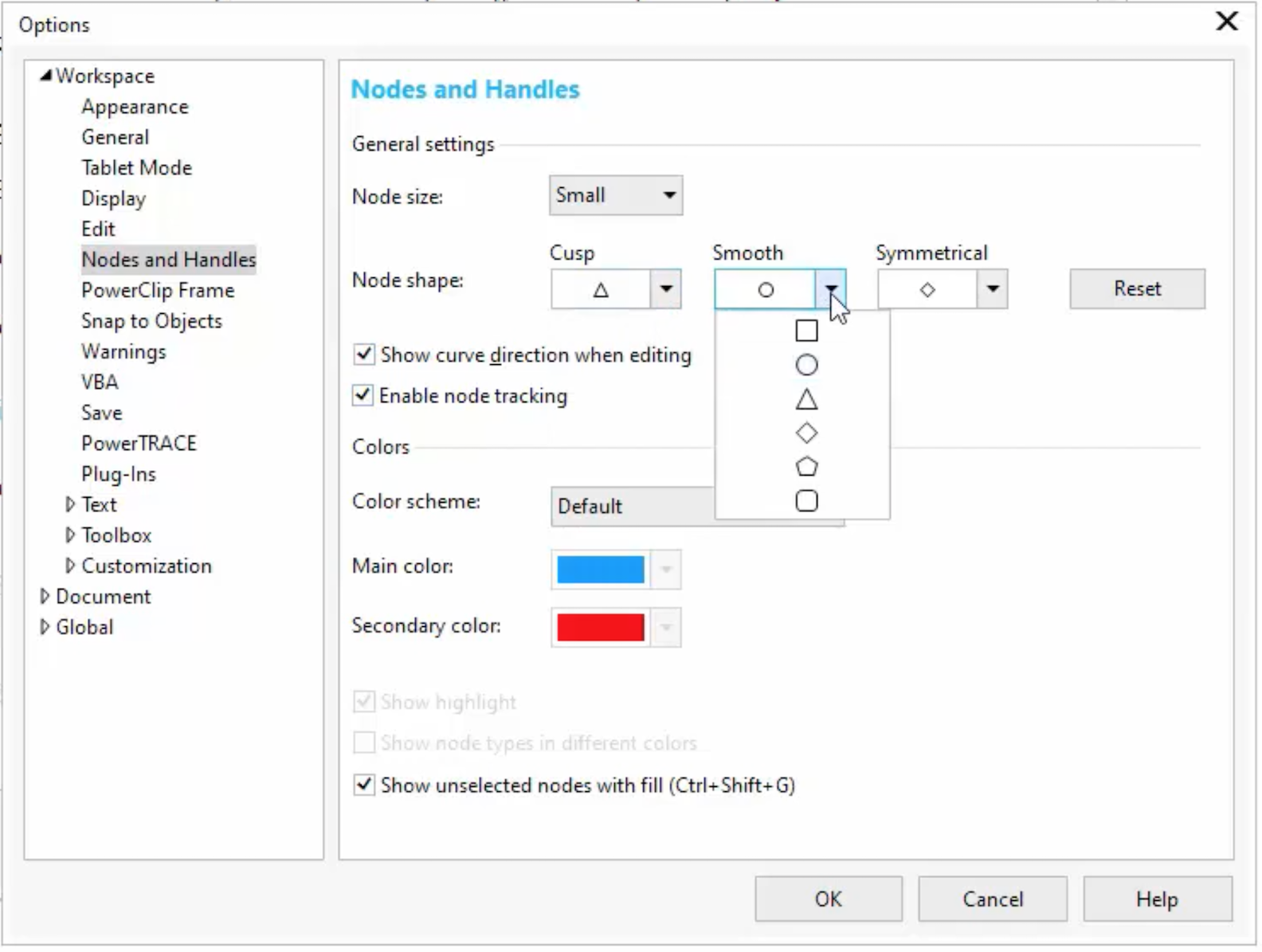This screenshot has height=952, width=1262.
Task: Choose the square node shape option
Action: [x=806, y=331]
